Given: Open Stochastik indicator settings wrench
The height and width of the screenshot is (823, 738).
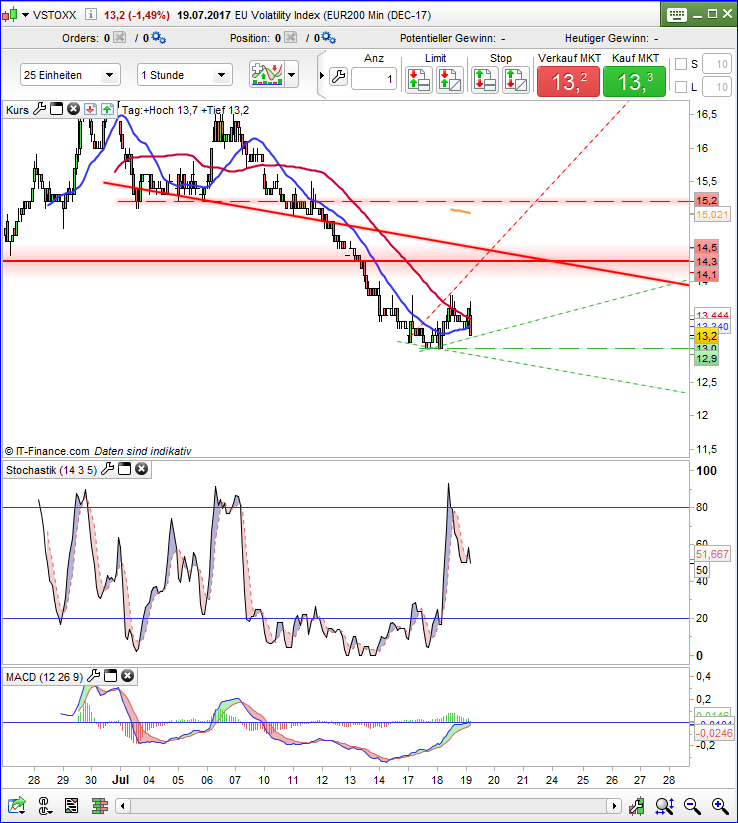Looking at the screenshot, I should 107,469.
